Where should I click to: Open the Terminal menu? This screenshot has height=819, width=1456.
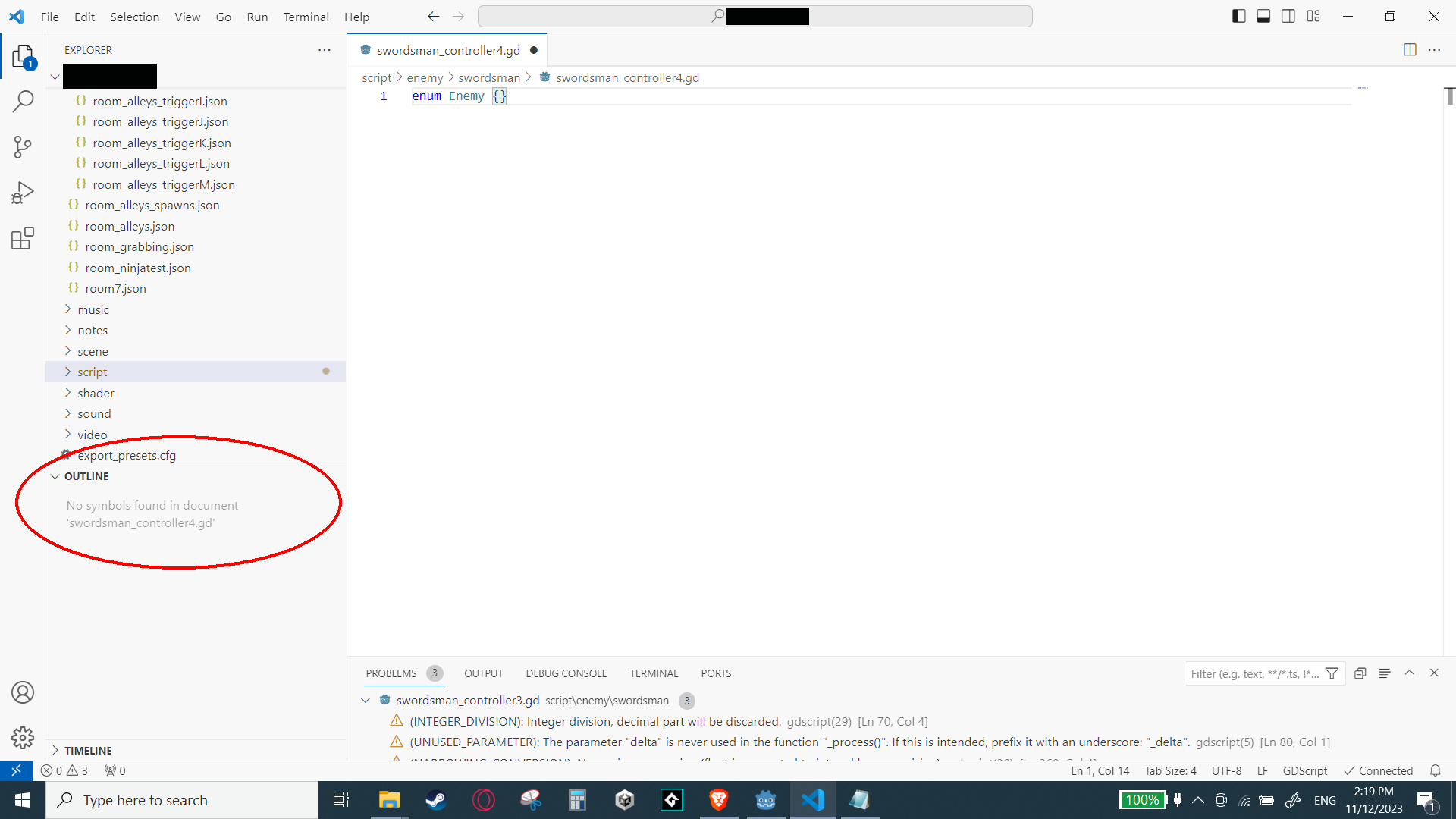306,17
